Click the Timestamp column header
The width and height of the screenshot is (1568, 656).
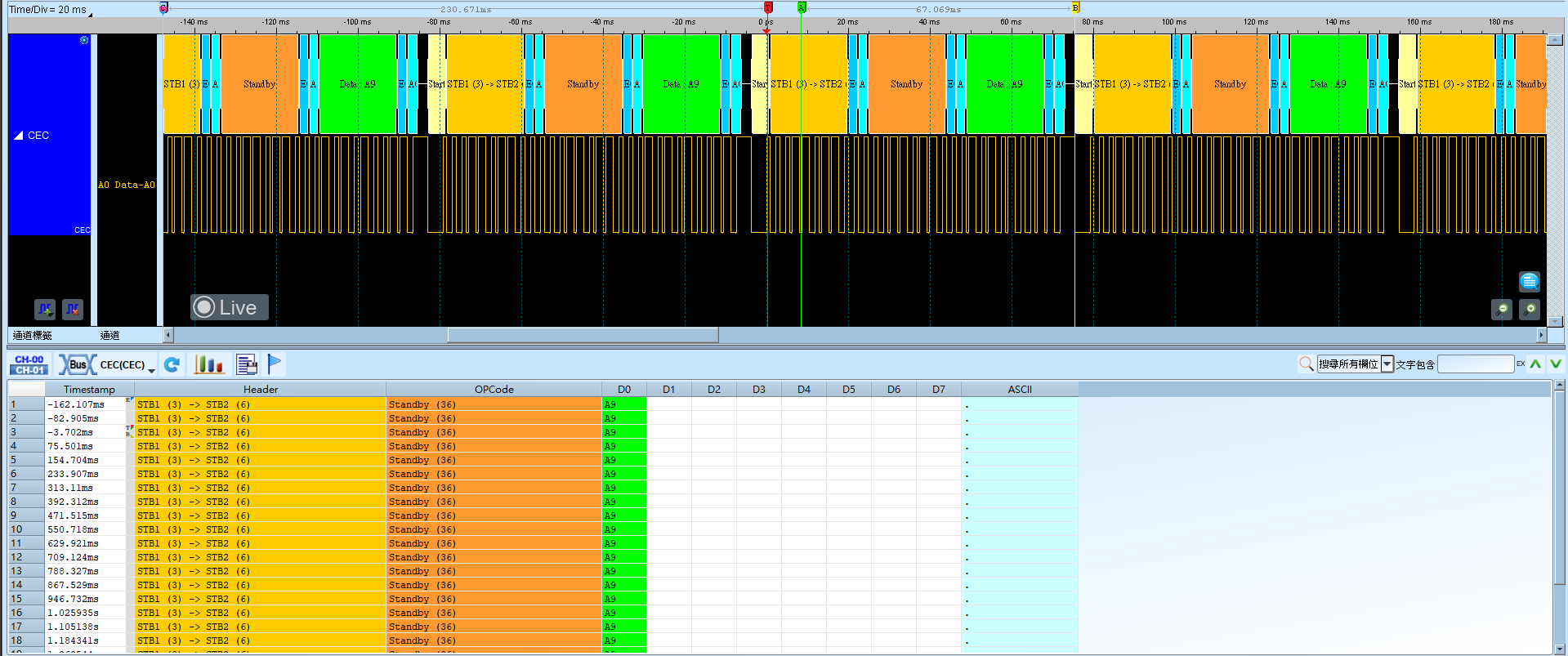click(89, 390)
